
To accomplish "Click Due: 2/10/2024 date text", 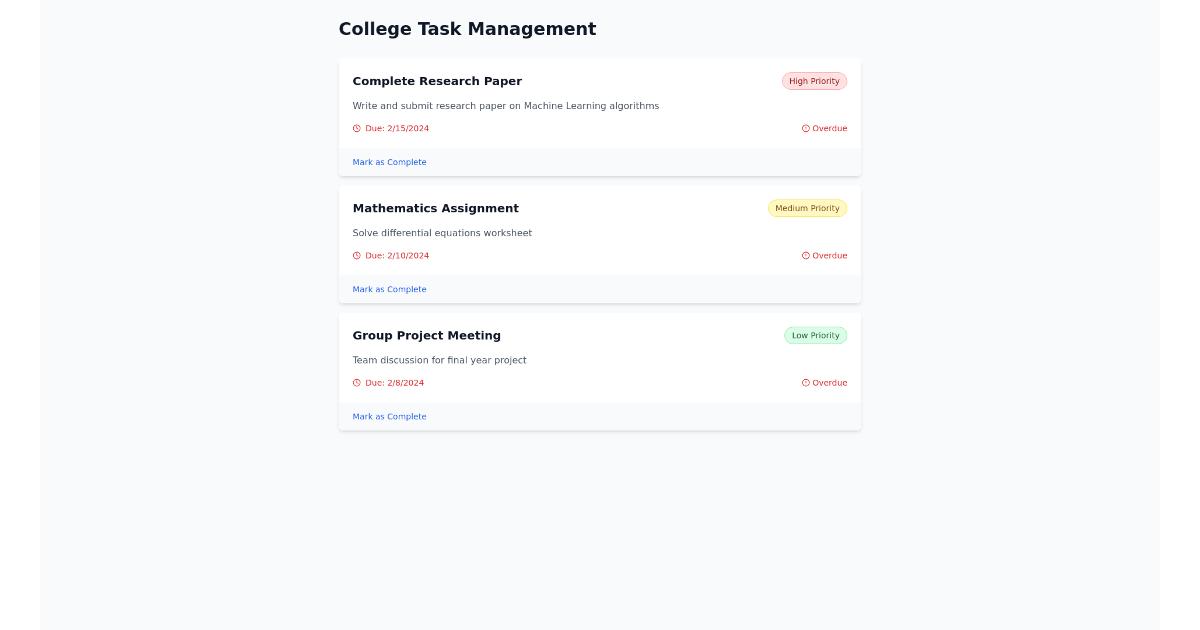I will tap(397, 255).
